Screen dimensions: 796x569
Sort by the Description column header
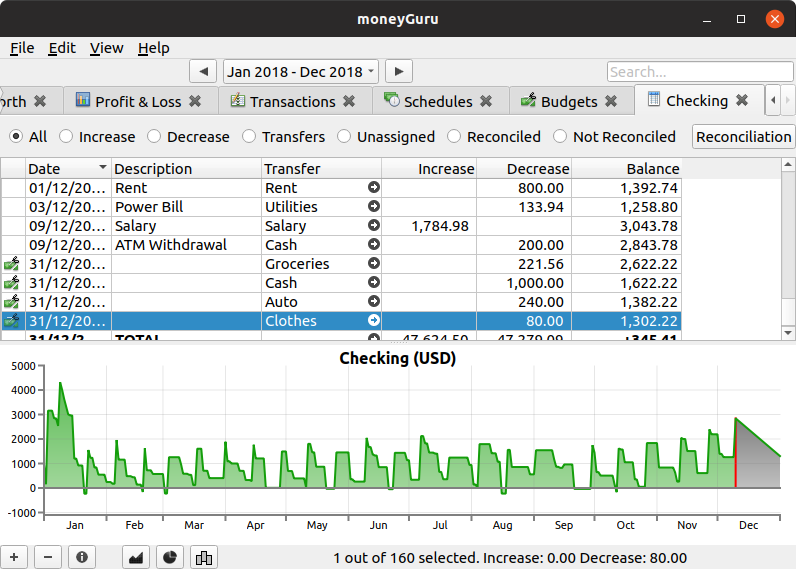pos(186,169)
